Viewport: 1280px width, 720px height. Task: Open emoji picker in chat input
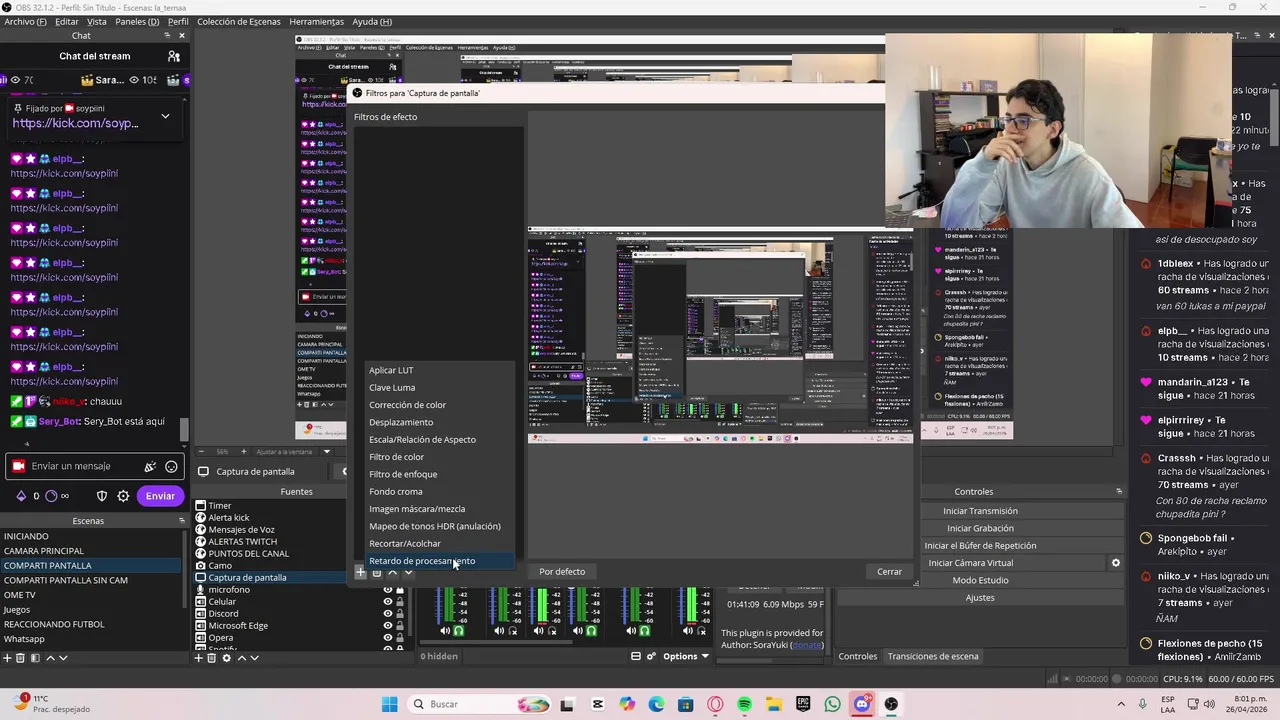171,466
